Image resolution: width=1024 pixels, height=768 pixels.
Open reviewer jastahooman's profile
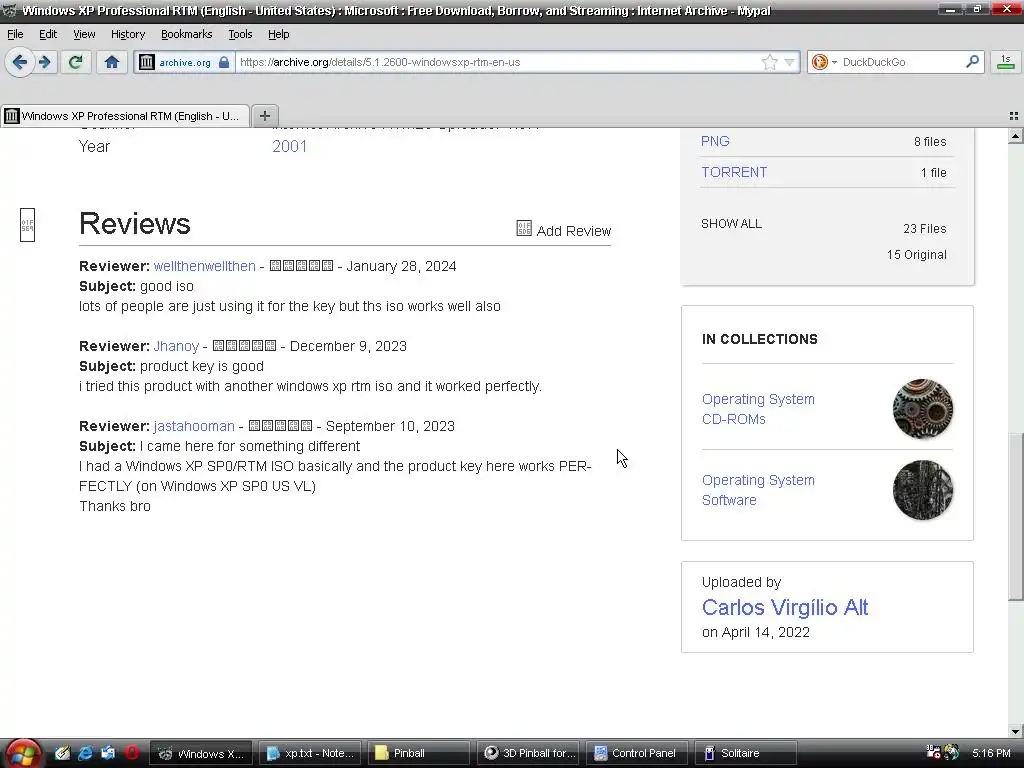click(x=194, y=426)
